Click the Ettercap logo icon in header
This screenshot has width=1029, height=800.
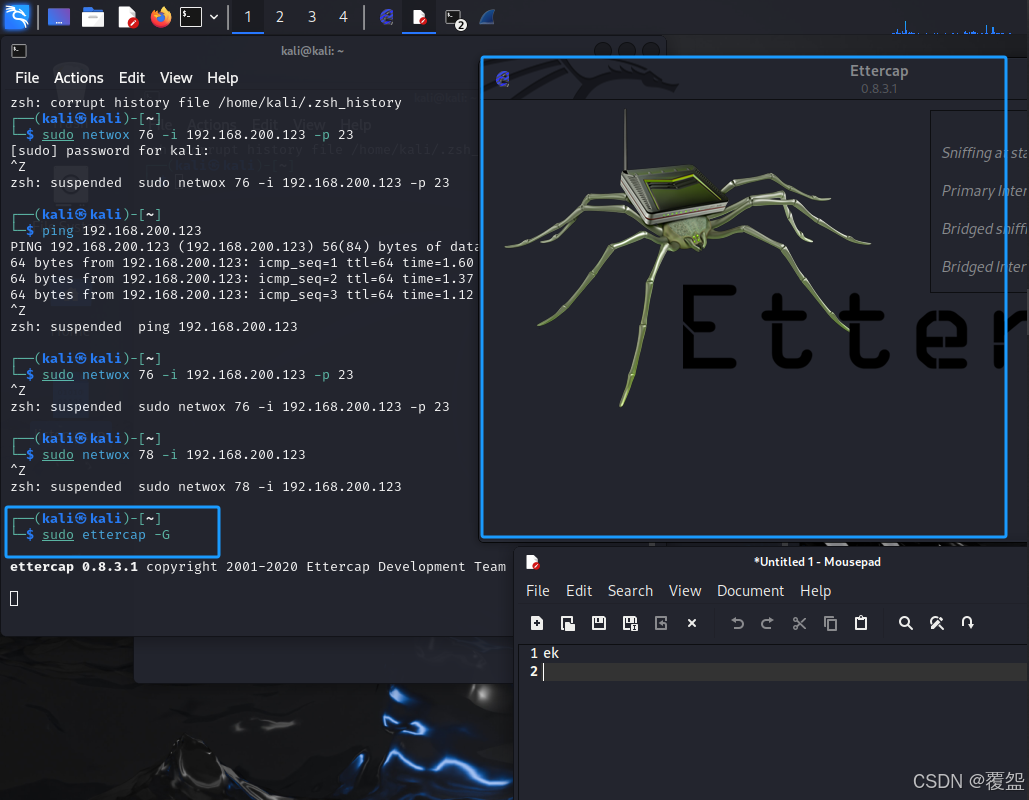(x=503, y=79)
